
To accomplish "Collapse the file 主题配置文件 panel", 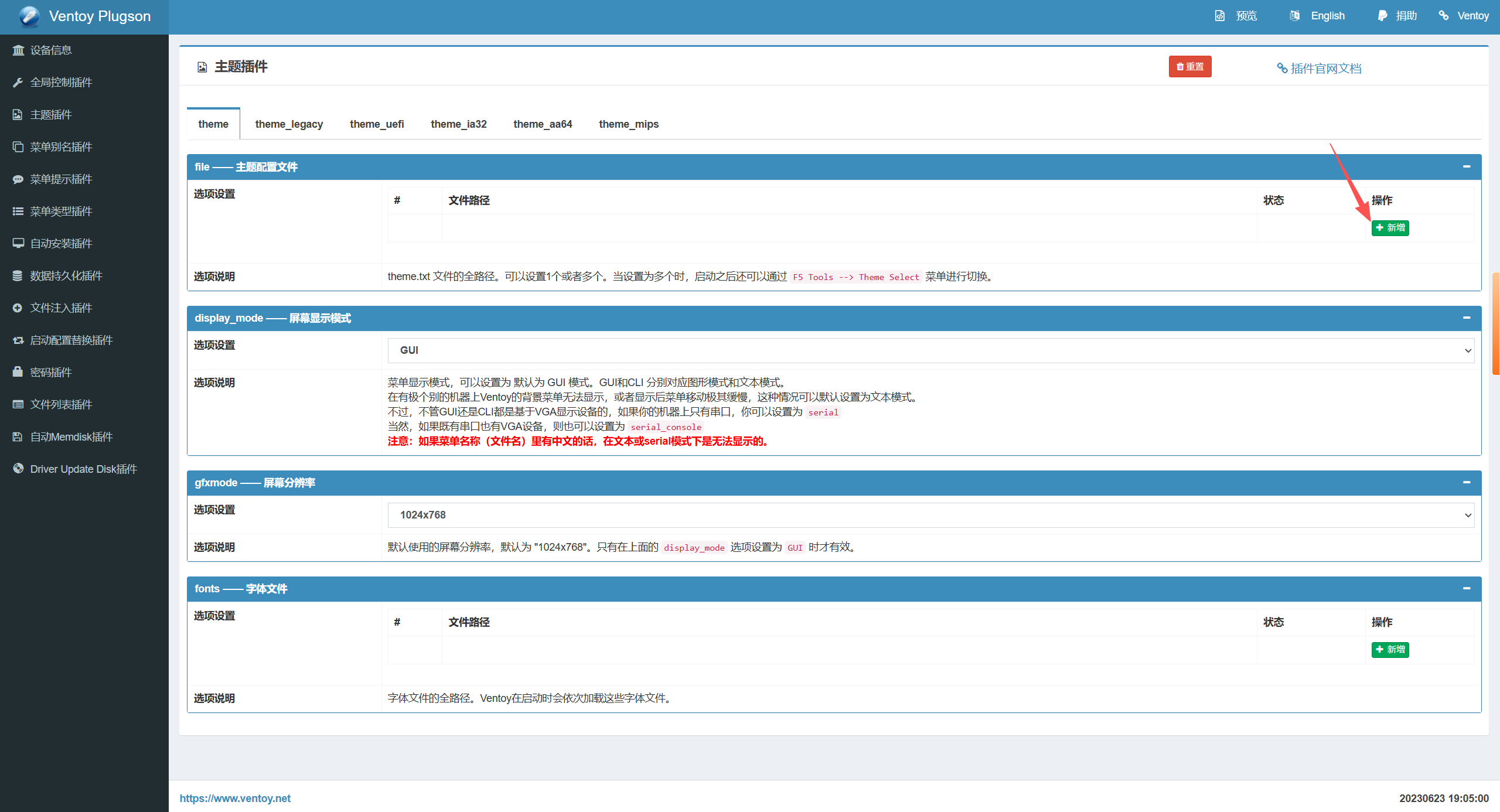I will point(1467,167).
